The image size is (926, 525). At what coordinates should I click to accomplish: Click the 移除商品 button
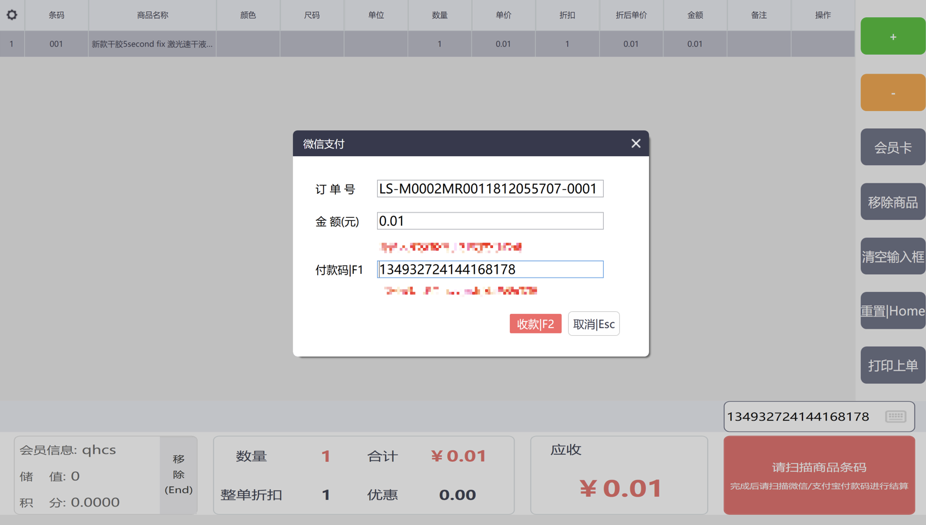tap(893, 202)
